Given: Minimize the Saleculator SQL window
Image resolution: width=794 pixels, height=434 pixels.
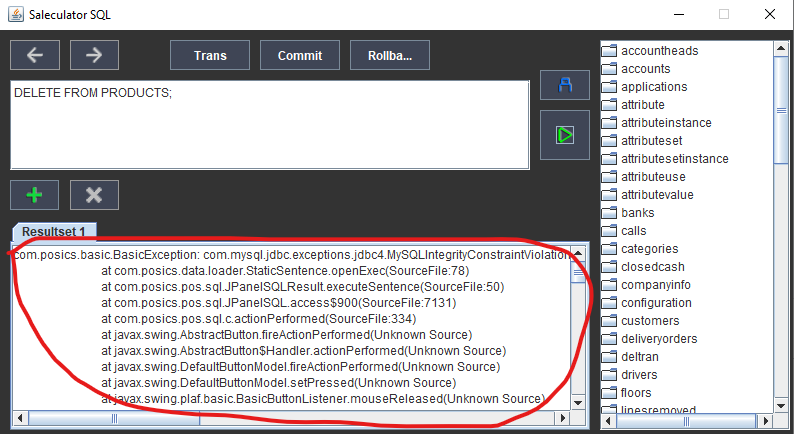Looking at the screenshot, I should tap(679, 14).
